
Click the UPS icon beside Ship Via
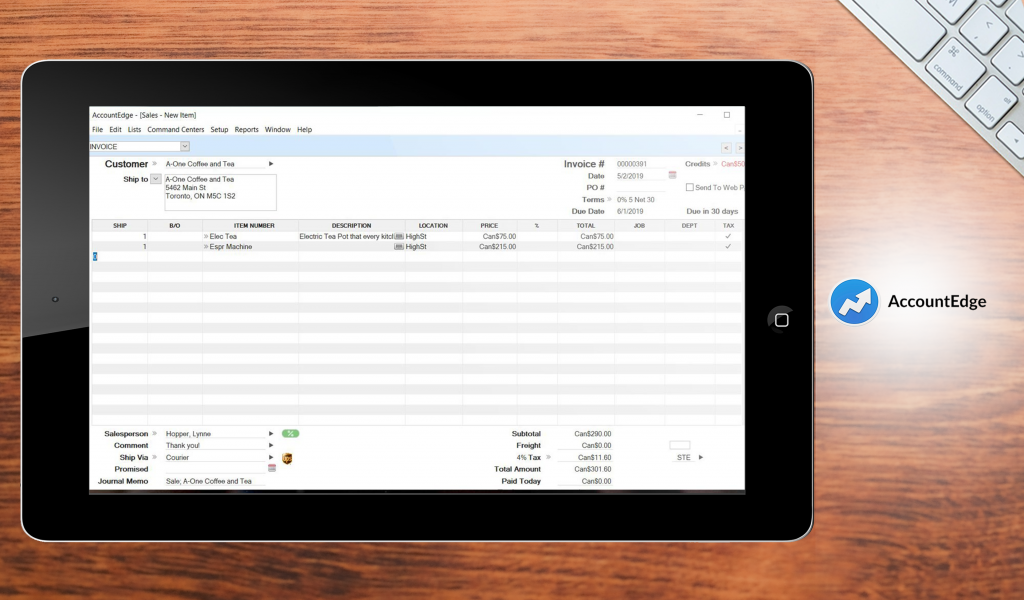287,458
